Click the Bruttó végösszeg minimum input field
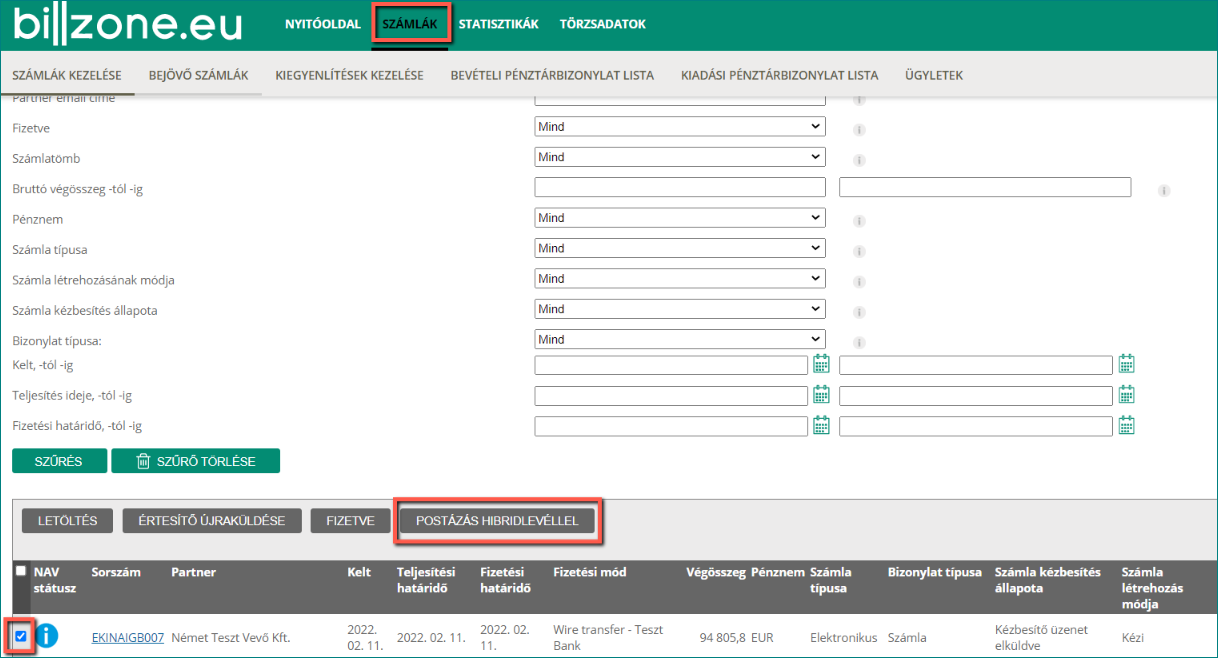This screenshot has height=658, width=1218. (680, 187)
